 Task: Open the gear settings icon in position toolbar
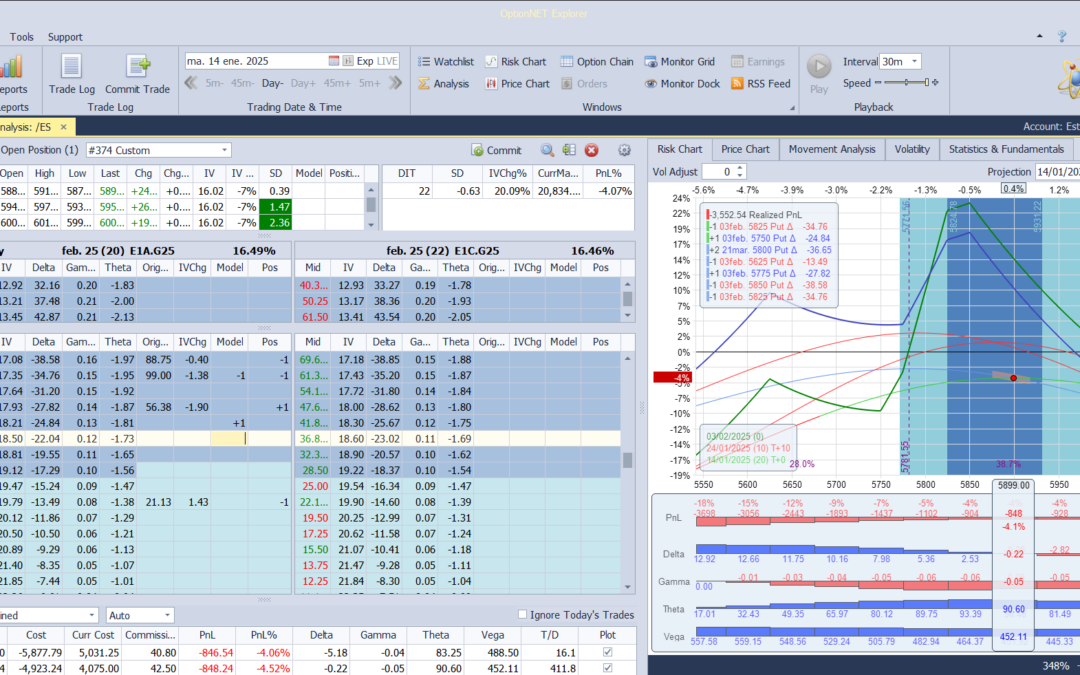click(x=625, y=150)
